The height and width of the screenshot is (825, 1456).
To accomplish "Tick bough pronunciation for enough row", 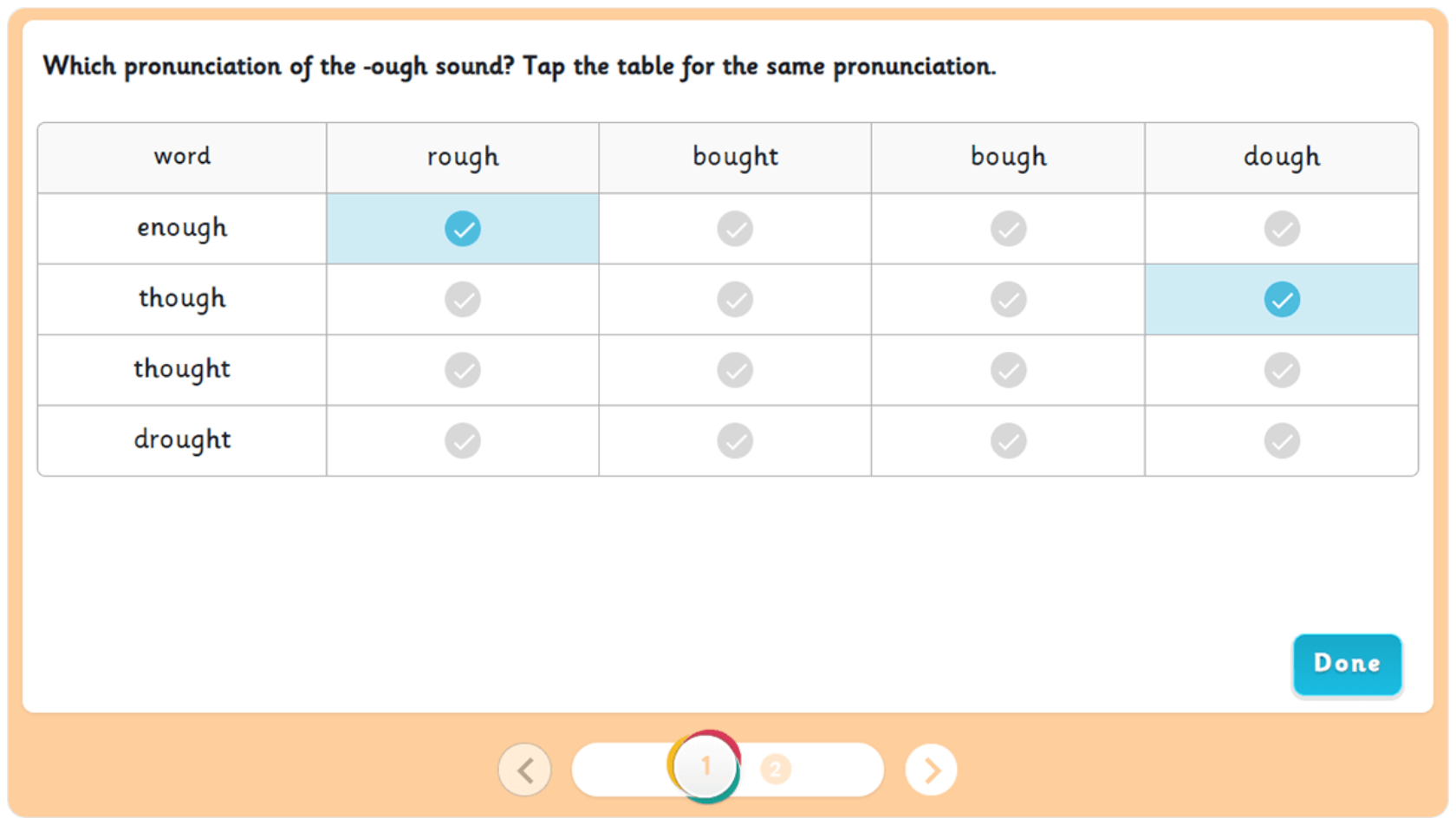I will [1009, 229].
